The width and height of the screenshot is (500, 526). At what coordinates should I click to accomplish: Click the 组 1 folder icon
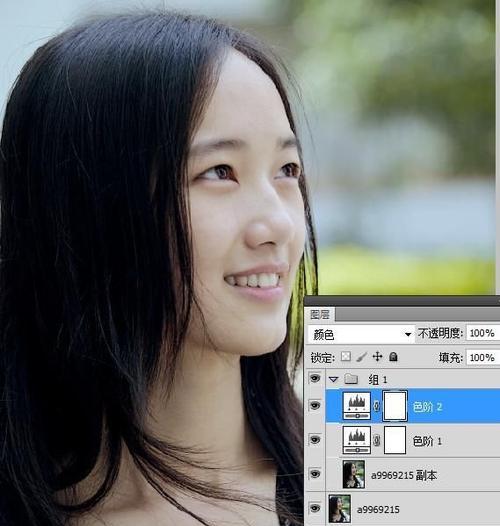click(351, 379)
